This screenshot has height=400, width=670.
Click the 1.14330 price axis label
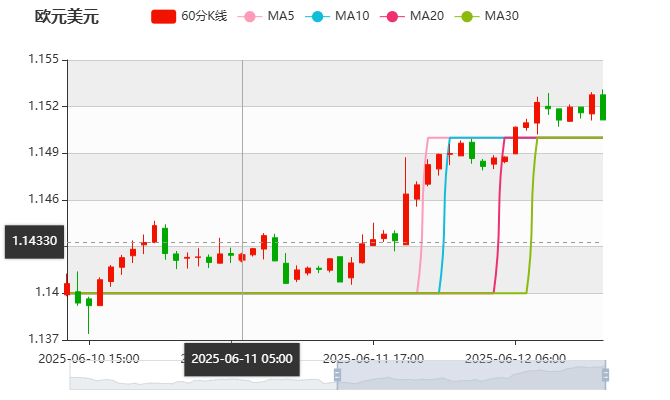point(34,242)
